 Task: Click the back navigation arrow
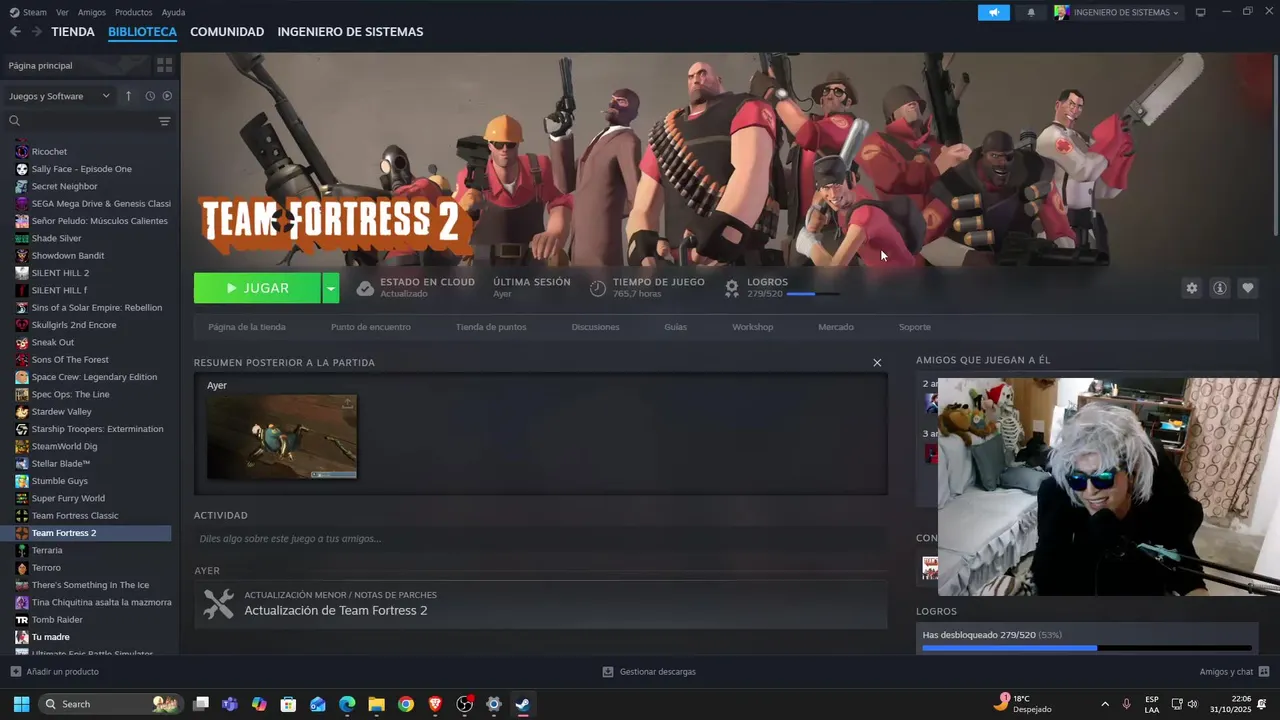[15, 32]
